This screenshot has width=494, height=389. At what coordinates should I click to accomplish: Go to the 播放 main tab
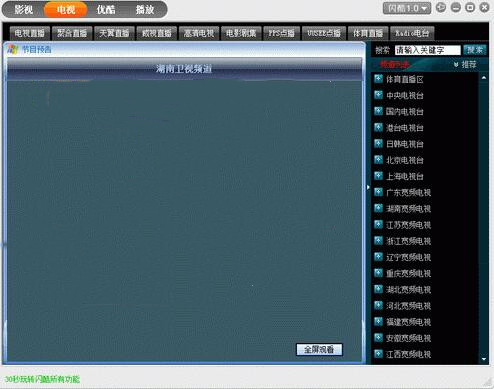point(145,9)
